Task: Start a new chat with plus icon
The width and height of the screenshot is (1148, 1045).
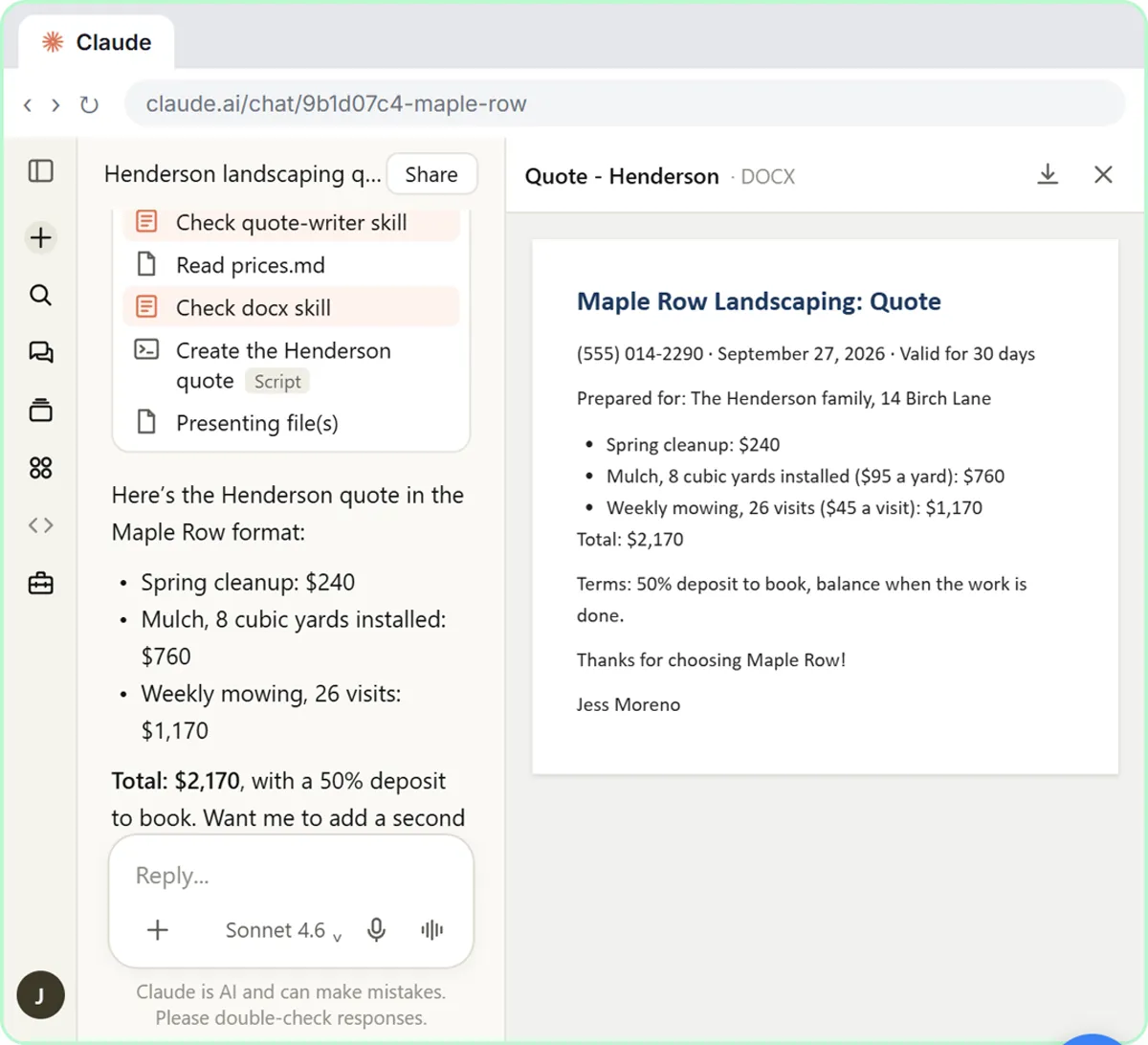Action: (x=41, y=237)
